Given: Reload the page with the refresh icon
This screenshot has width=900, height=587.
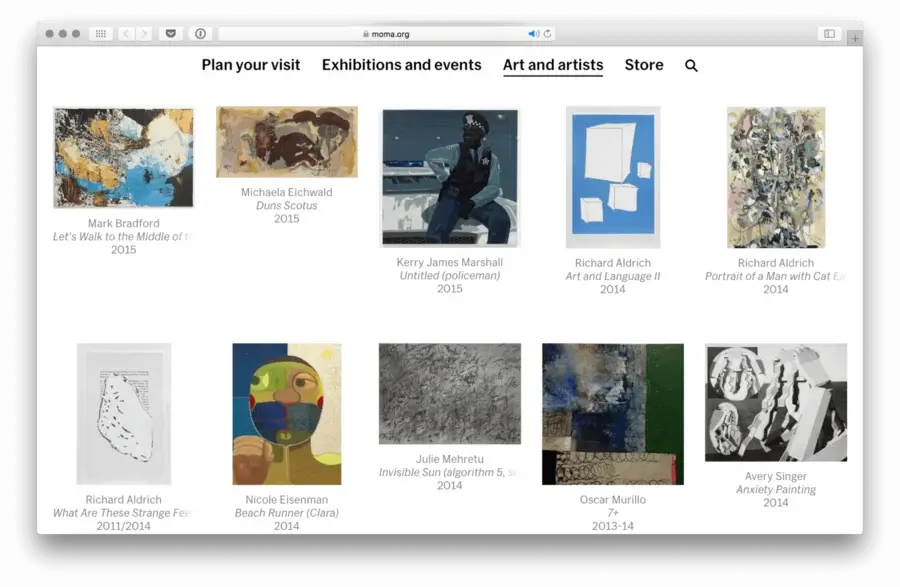Looking at the screenshot, I should click(x=548, y=34).
